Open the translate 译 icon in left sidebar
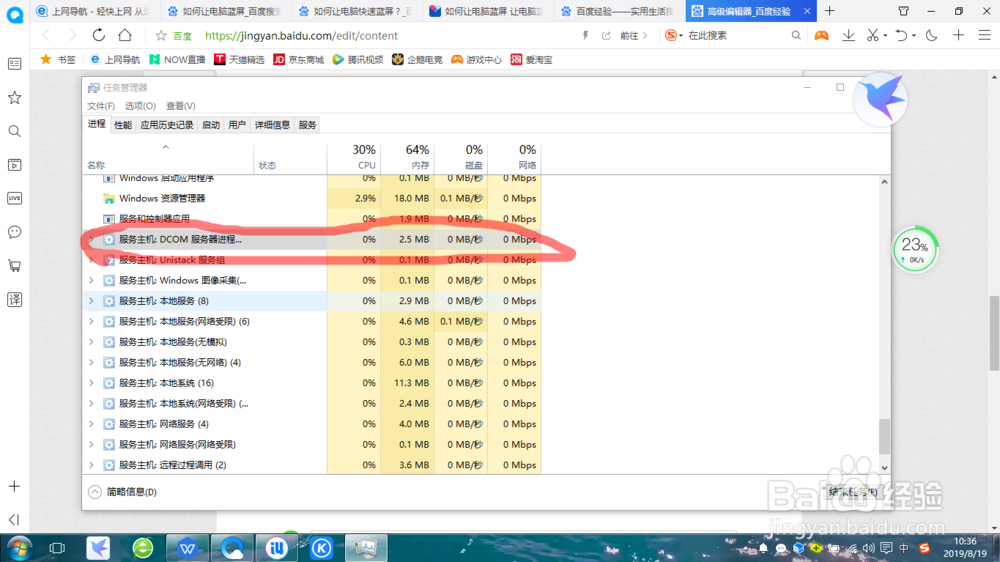 [14, 300]
